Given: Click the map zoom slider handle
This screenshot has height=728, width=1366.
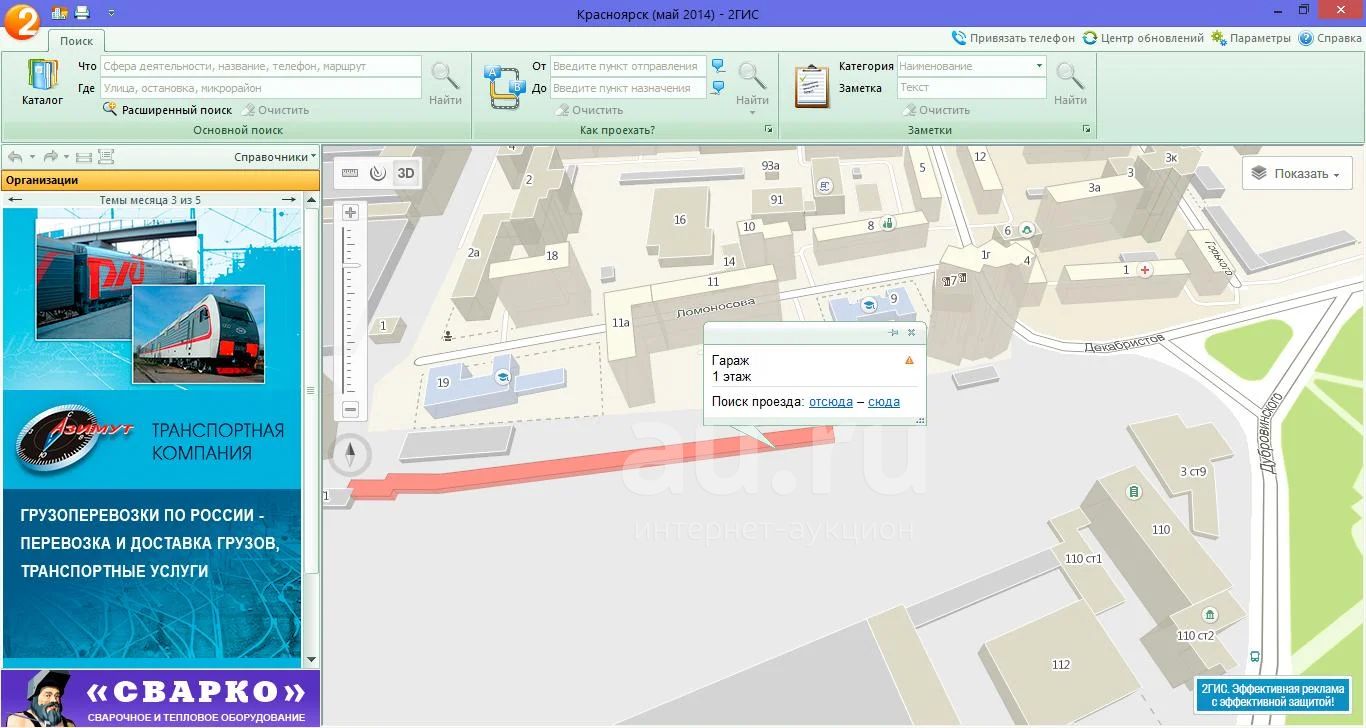Looking at the screenshot, I should (x=350, y=266).
